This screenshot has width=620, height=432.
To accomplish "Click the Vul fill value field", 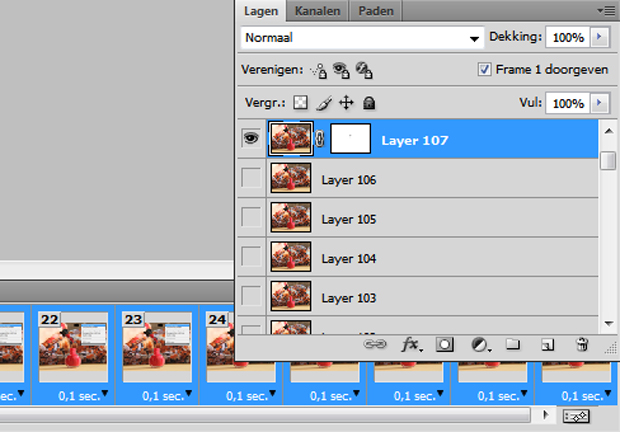I will point(568,103).
